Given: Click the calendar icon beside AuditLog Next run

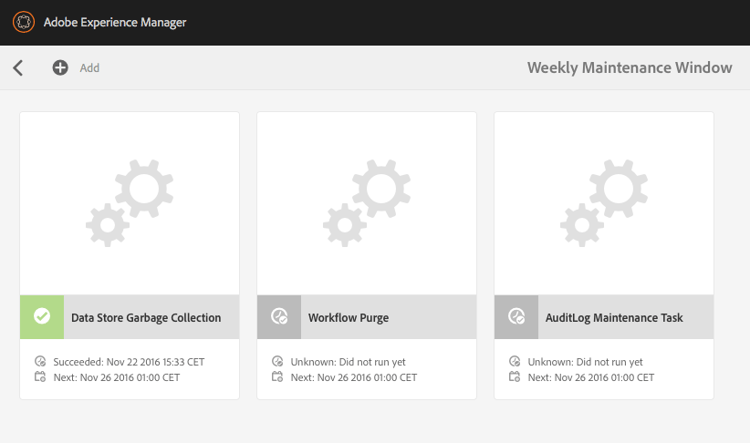Looking at the screenshot, I should point(515,377).
